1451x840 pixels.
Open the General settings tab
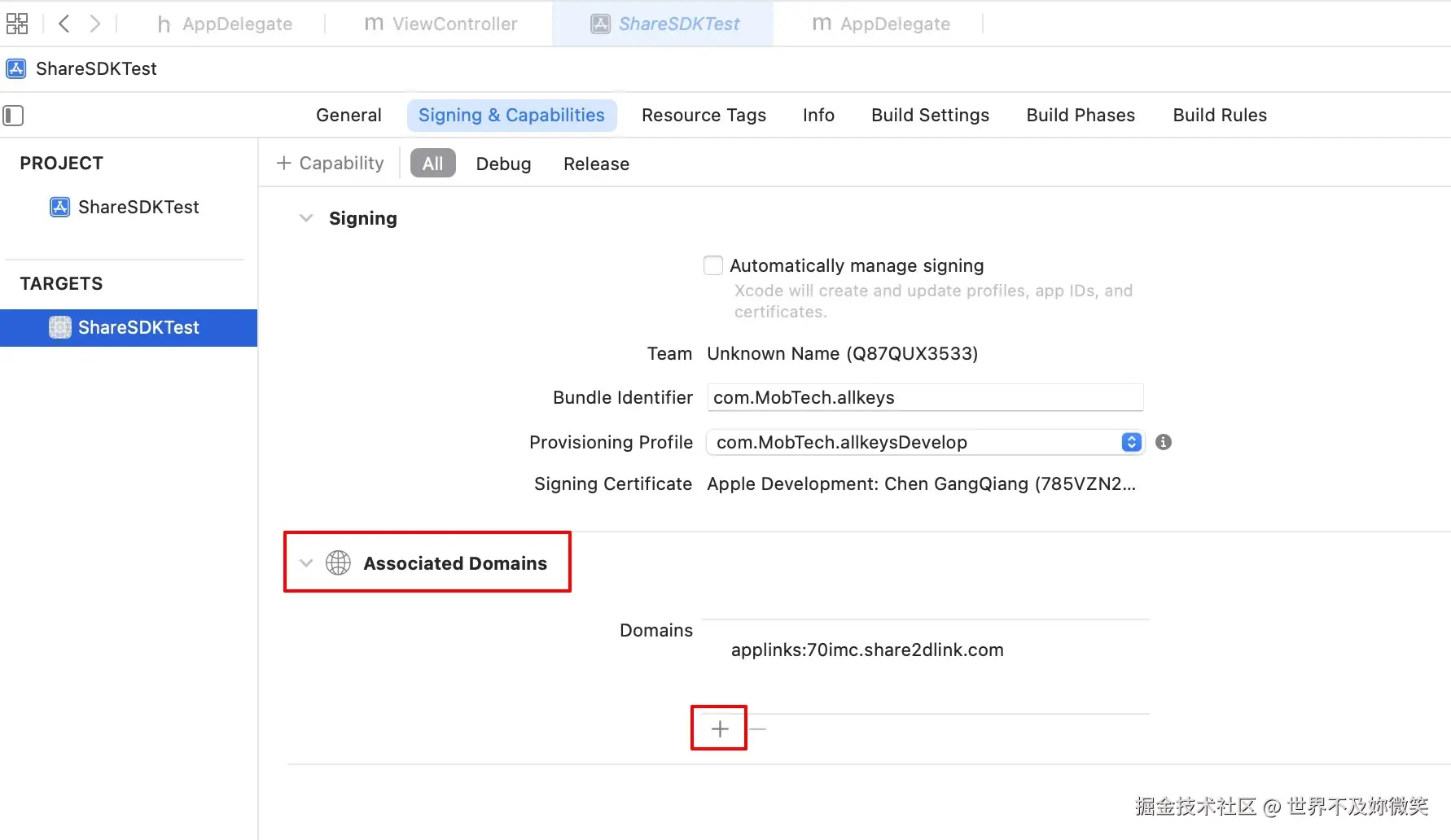pos(349,116)
